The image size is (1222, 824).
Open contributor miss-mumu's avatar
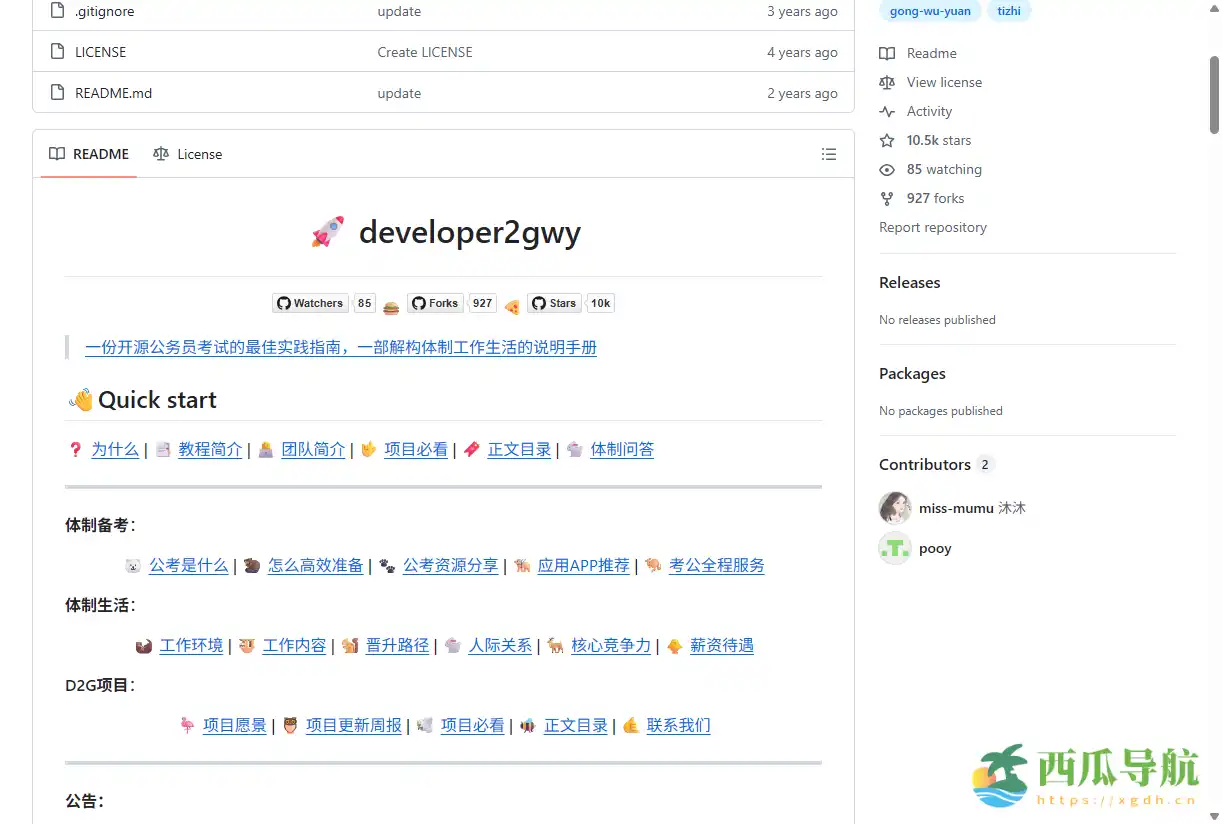(x=894, y=508)
